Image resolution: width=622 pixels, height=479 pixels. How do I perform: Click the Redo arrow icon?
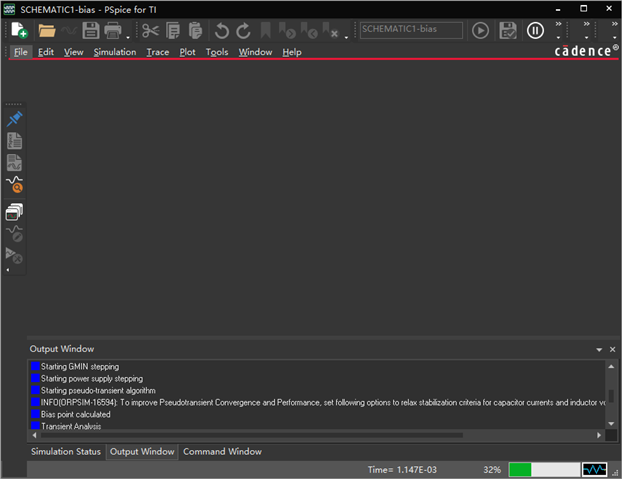(x=244, y=31)
